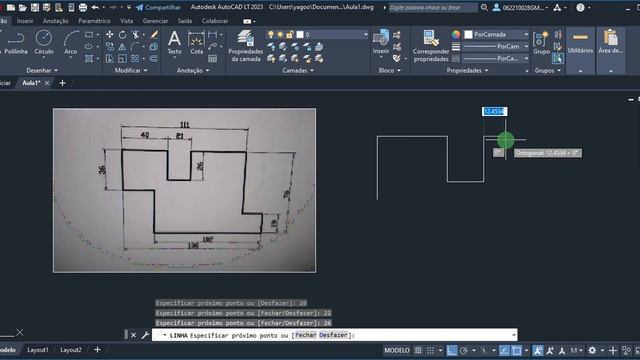Click the Elipse tool icon
640x360 pixels.
[x=89, y=47]
